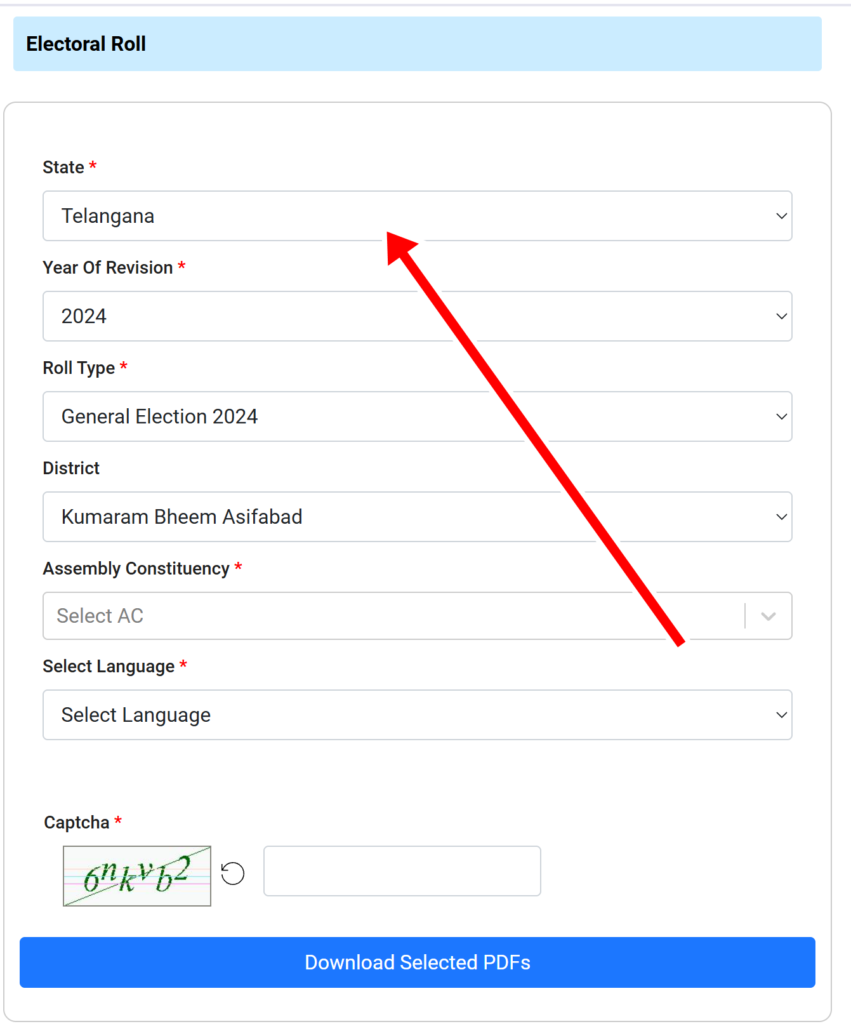Open the State dropdown showing Telangana

[417, 216]
